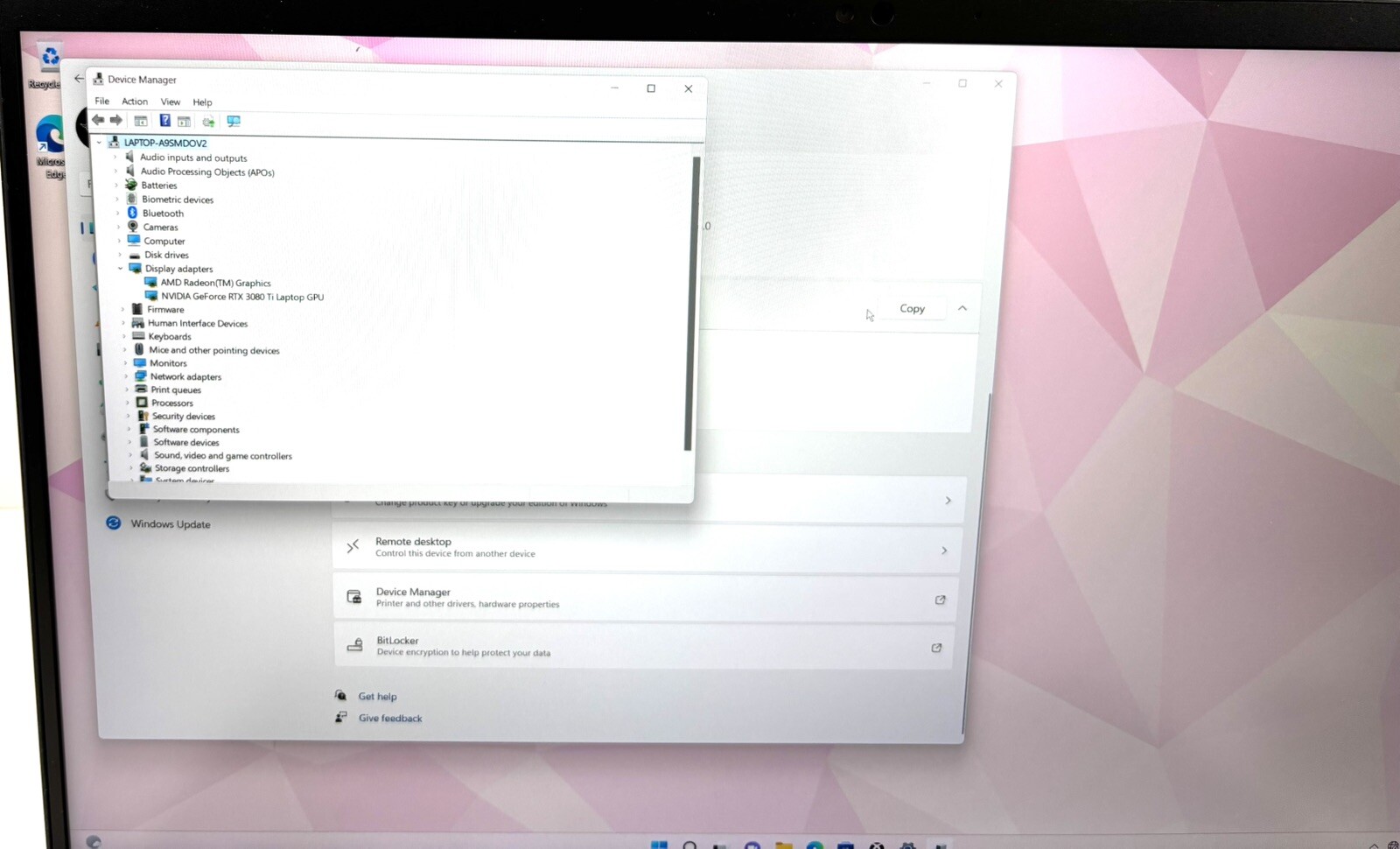
Task: Select the Software components row
Action: pyautogui.click(x=196, y=430)
